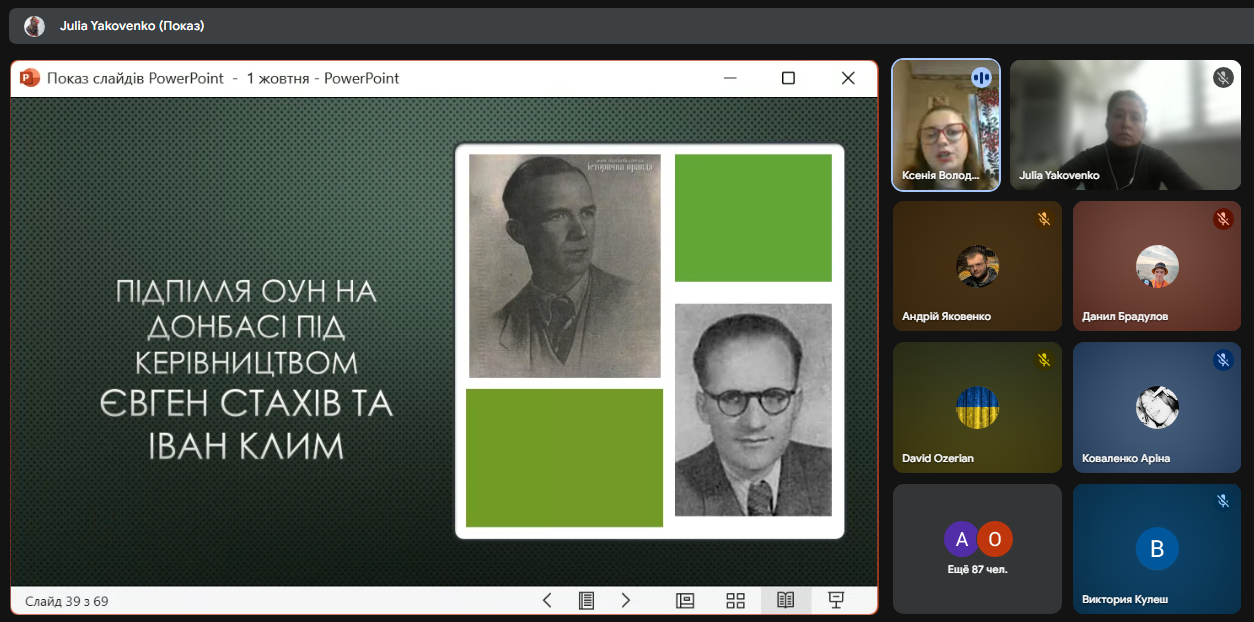The image size is (1254, 622).
Task: Click the speaking indicator on Ксенія's tile
Action: 981,77
